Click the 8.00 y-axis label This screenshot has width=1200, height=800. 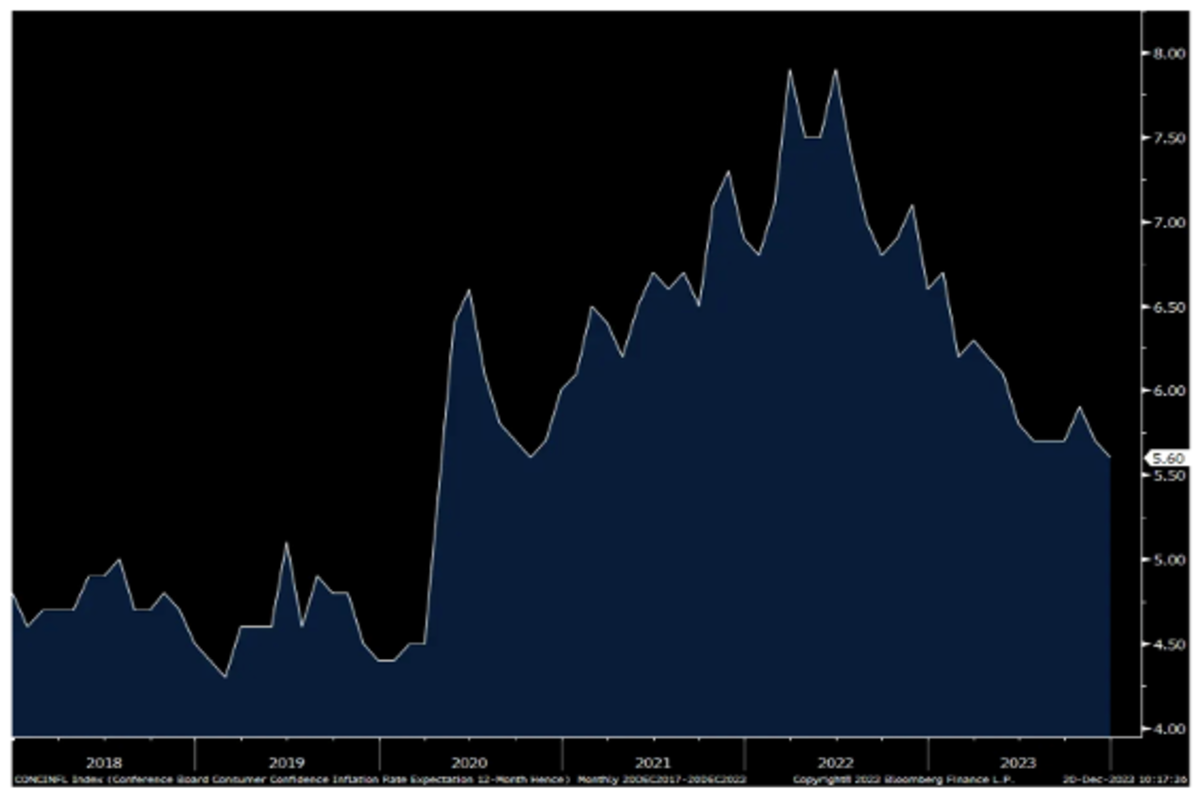point(1163,54)
